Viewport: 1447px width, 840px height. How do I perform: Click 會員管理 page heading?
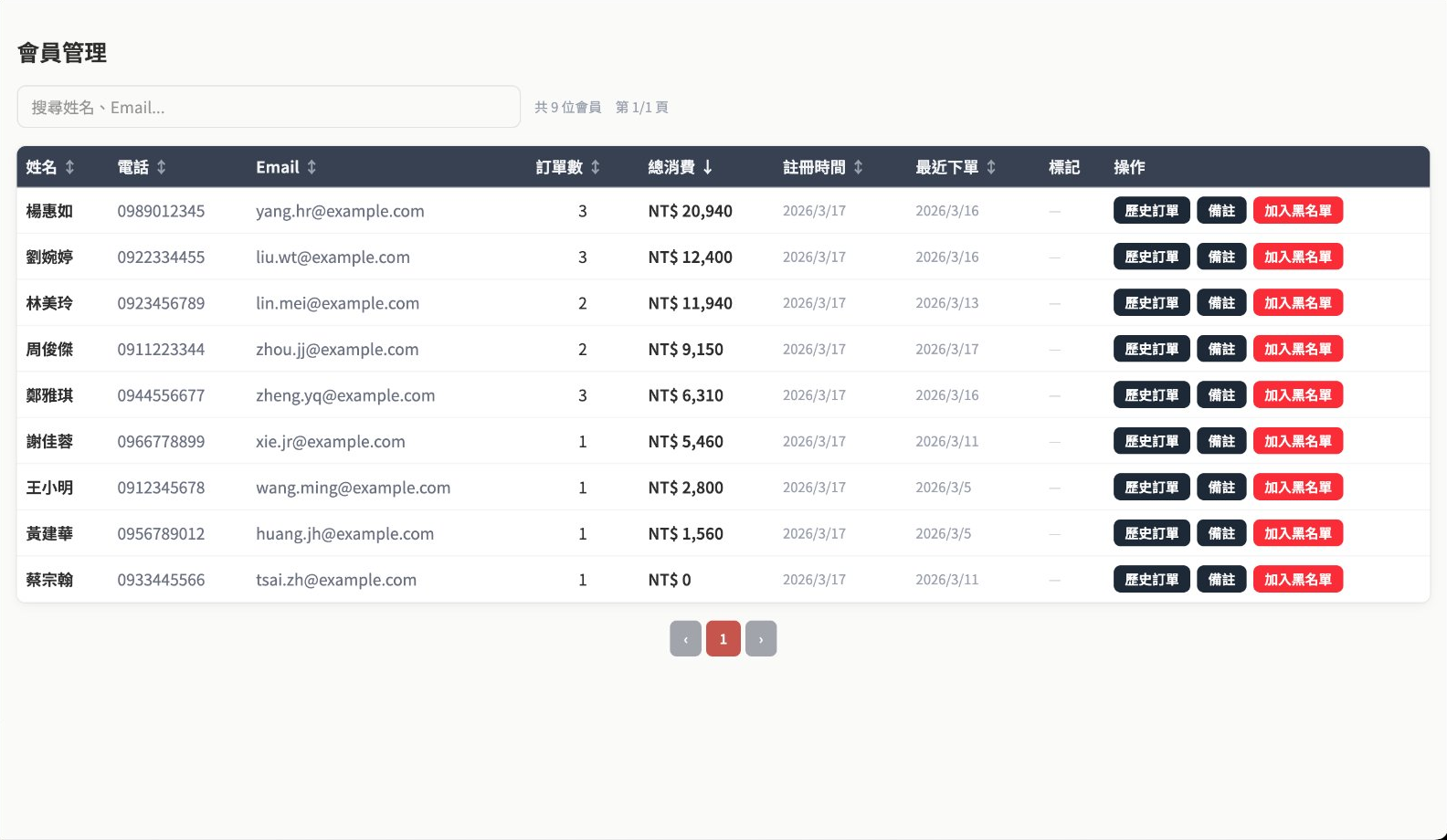pyautogui.click(x=62, y=53)
